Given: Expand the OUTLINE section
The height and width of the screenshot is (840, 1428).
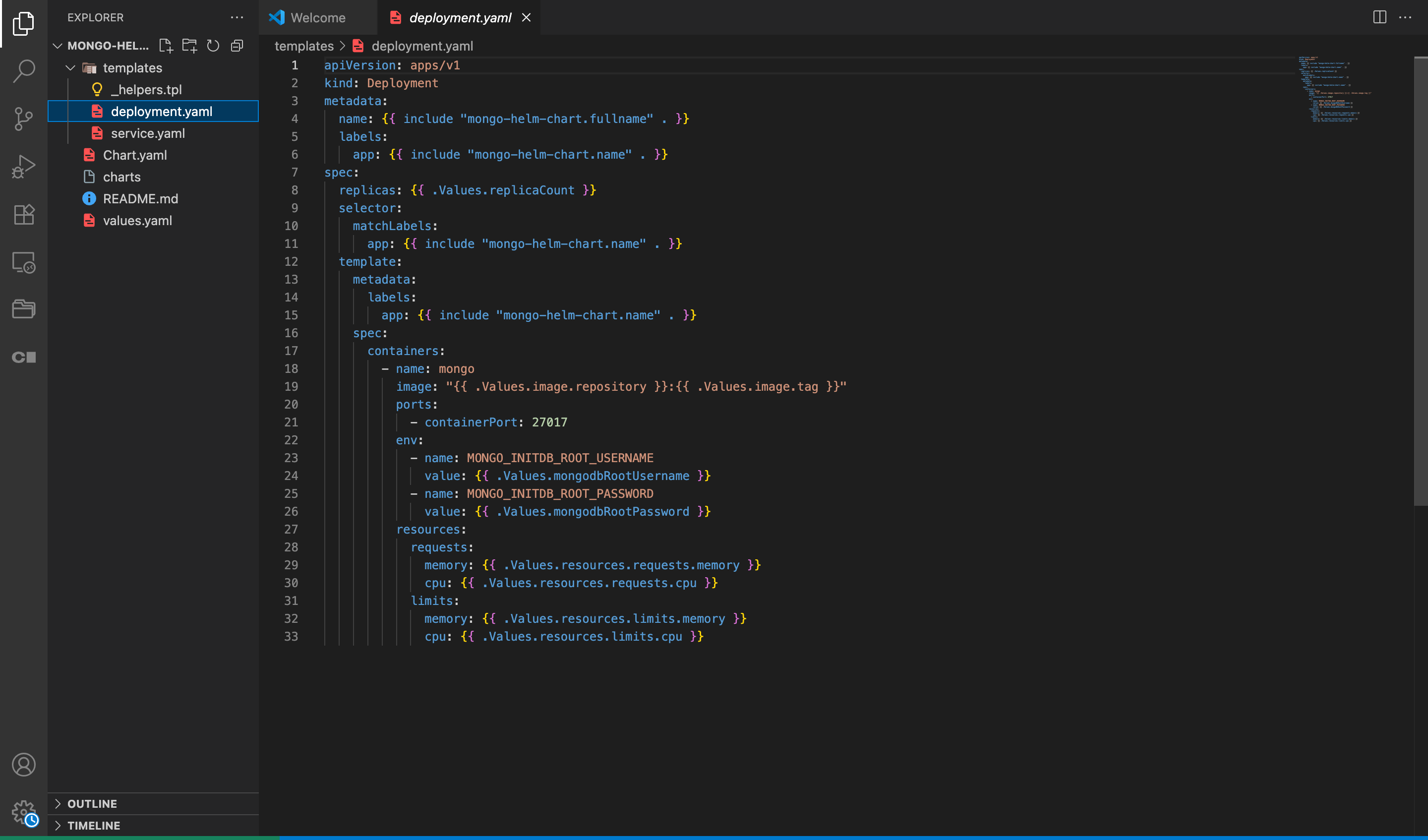Looking at the screenshot, I should click(x=92, y=804).
